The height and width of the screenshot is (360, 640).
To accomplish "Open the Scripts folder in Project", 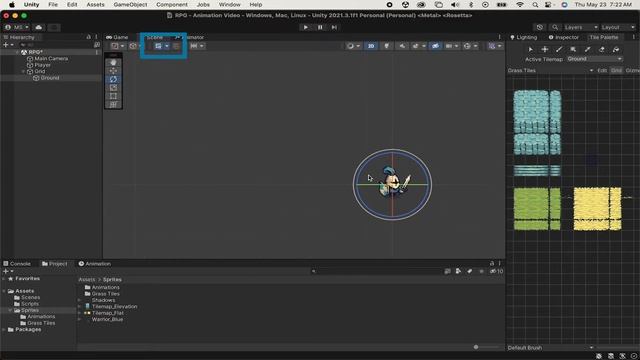I will (30, 304).
